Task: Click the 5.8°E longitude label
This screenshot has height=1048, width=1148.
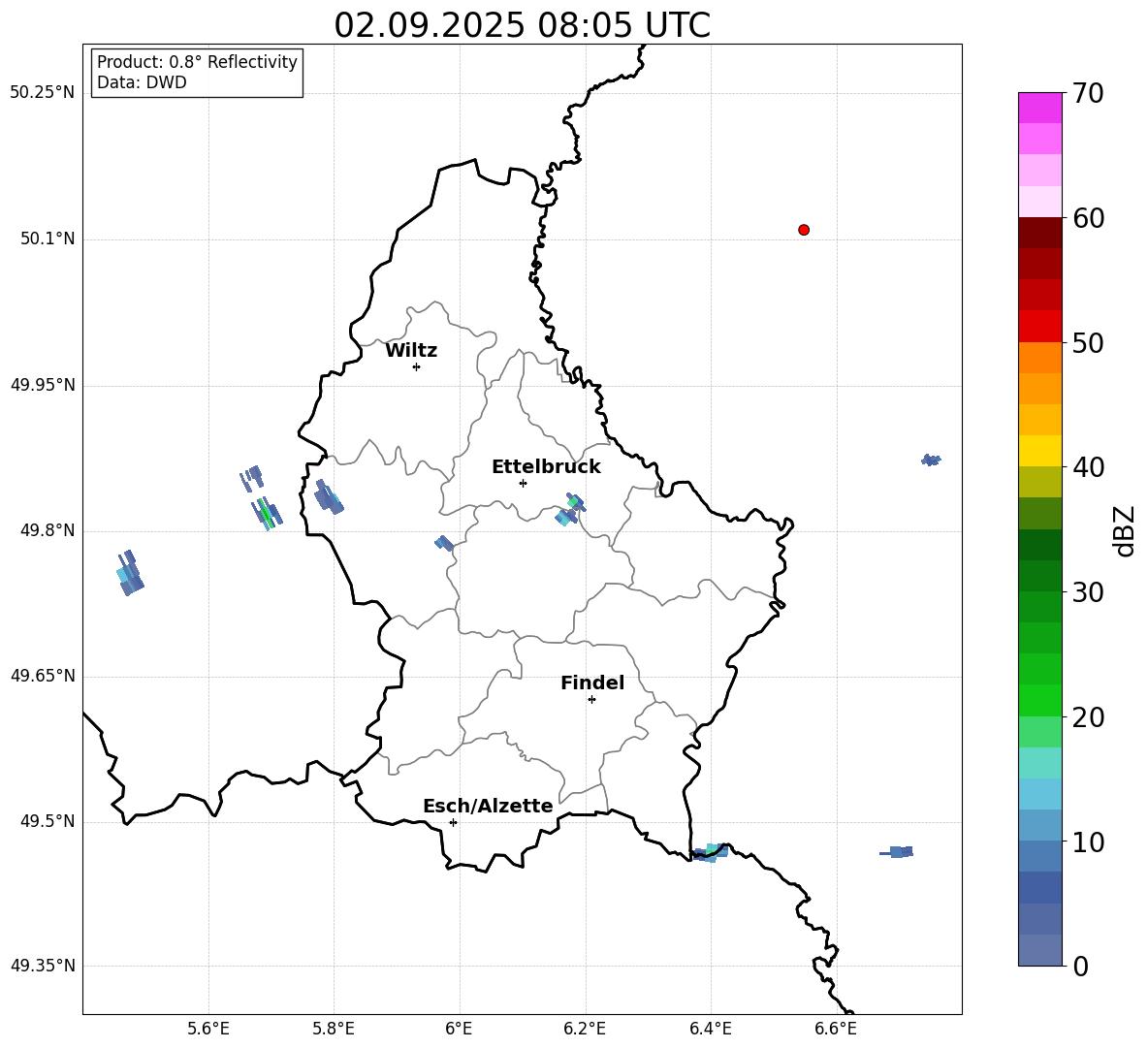Action: pyautogui.click(x=334, y=1029)
